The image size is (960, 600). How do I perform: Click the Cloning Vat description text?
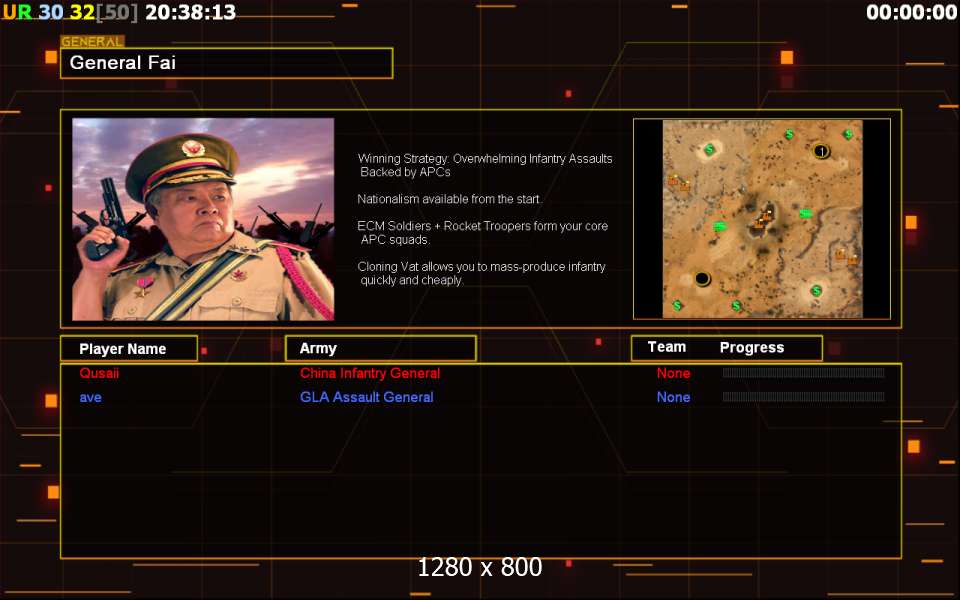coord(481,273)
